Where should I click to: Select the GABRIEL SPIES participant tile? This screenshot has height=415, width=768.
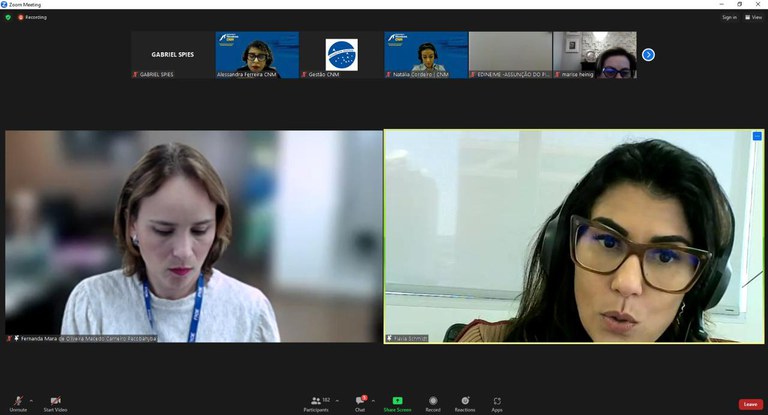coord(172,55)
